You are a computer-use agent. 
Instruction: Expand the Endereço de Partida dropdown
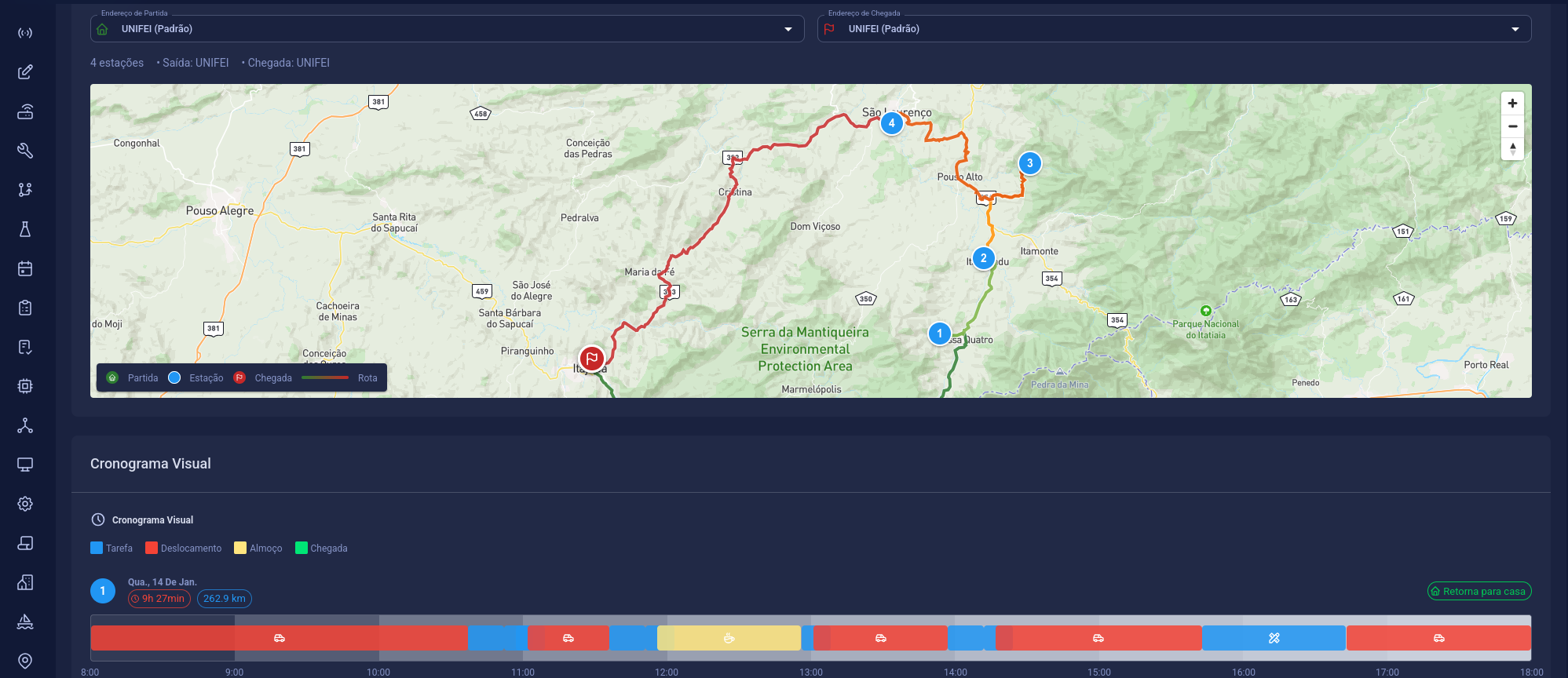[x=447, y=29]
